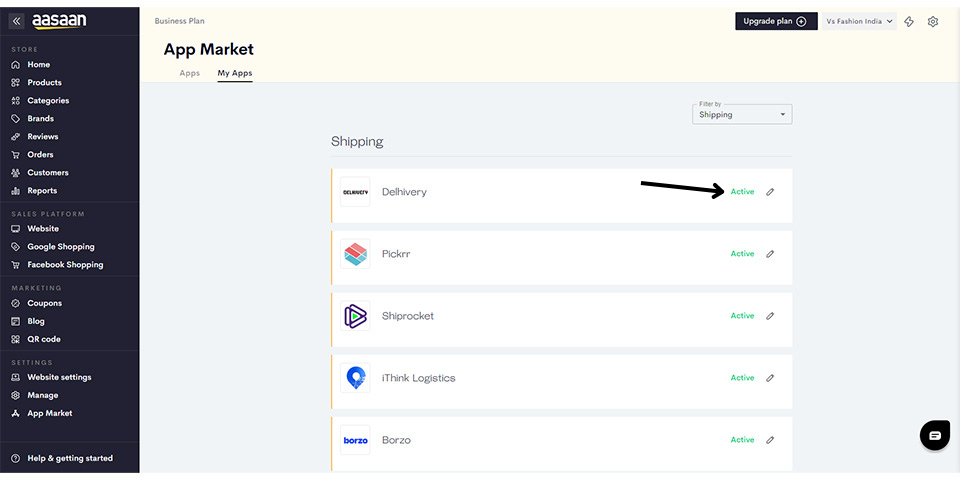Screen dimensions: 960x480
Task: Open Website under Sales Platform
Action: click(x=43, y=228)
